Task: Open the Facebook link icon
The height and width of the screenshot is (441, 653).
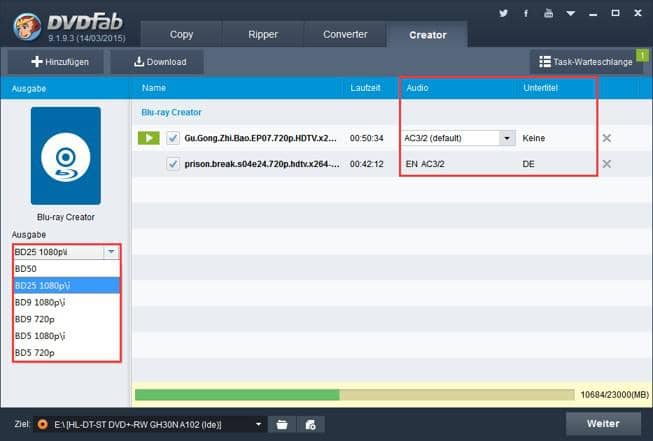Action: tap(526, 13)
